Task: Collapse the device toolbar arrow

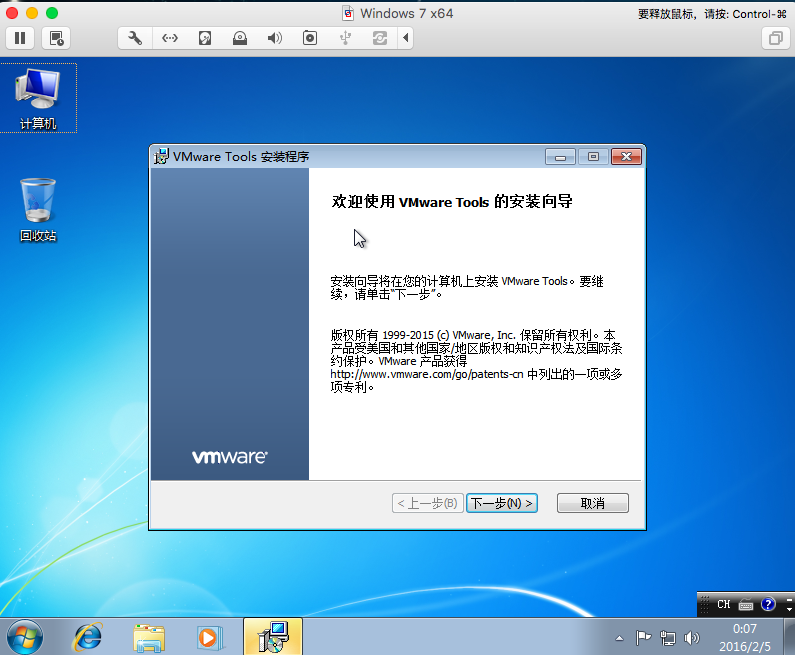Action: click(406, 38)
